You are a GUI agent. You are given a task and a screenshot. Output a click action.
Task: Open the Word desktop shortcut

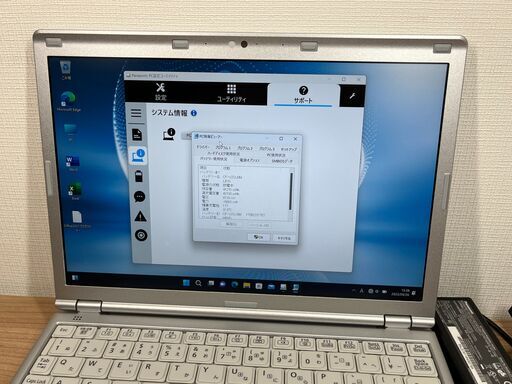[72, 163]
